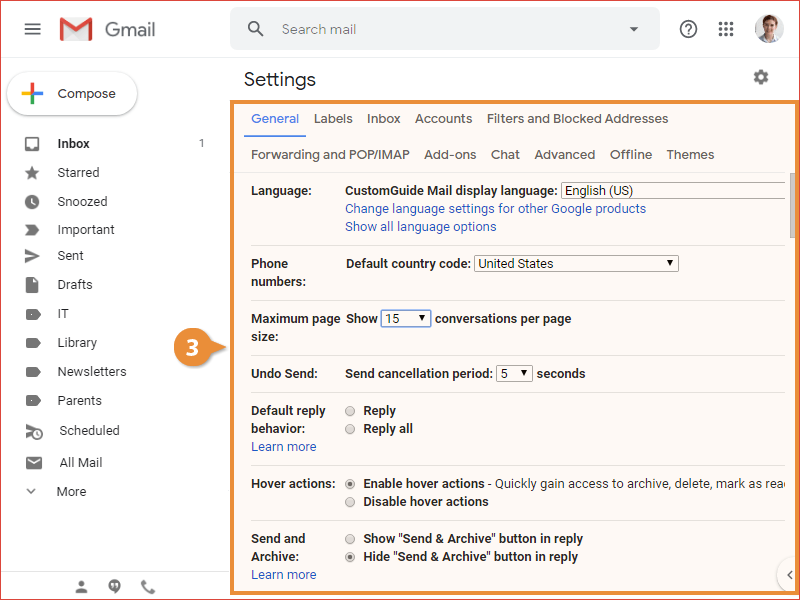
Task: Open the Filters and Blocked Addresses tab
Action: [577, 118]
